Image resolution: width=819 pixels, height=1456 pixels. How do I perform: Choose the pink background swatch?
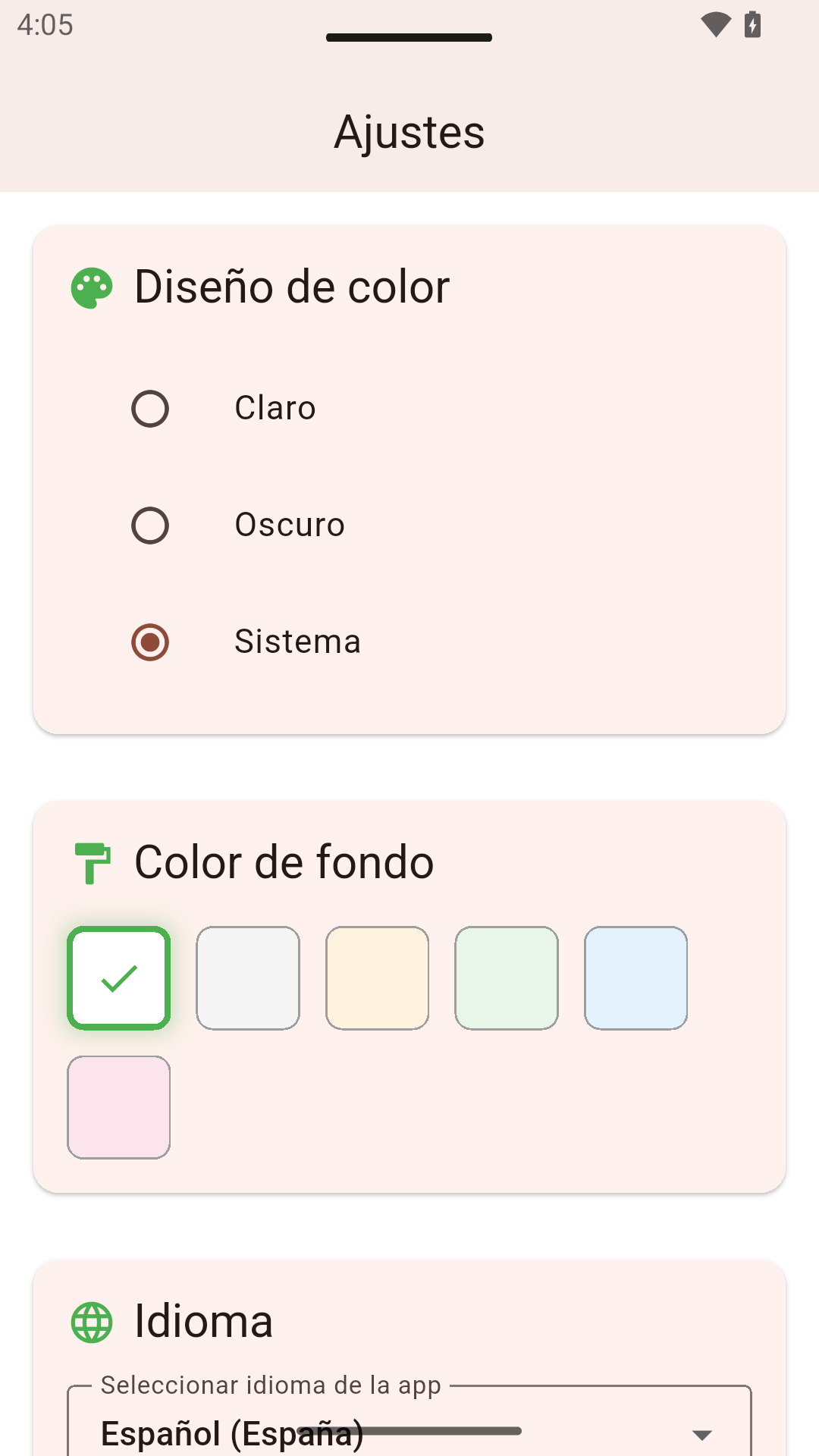pyautogui.click(x=119, y=1107)
